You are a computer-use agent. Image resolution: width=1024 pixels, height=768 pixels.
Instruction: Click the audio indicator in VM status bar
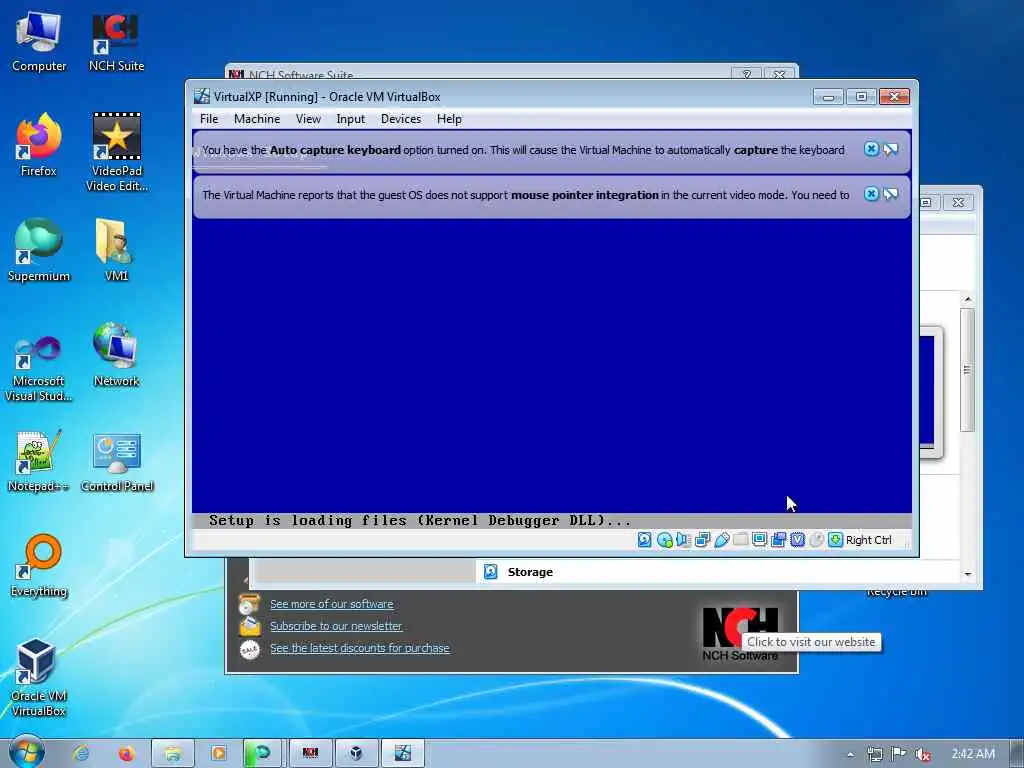coord(683,539)
